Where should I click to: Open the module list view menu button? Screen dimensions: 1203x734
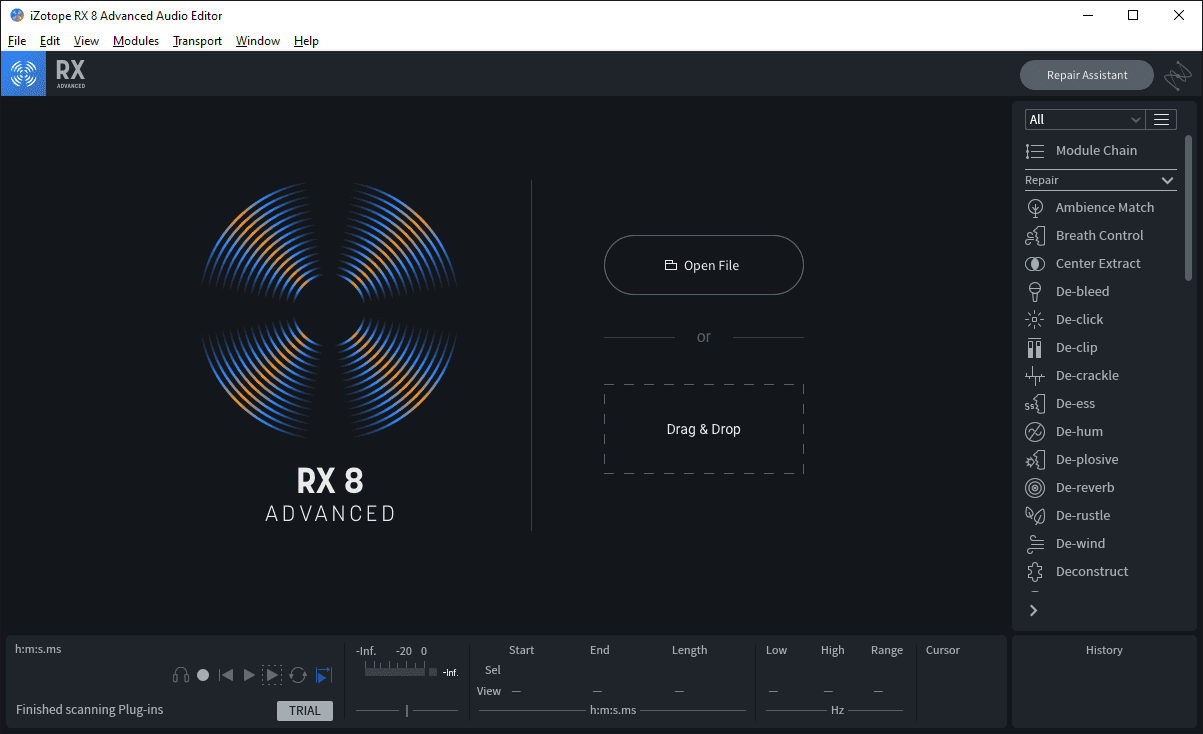tap(1161, 119)
